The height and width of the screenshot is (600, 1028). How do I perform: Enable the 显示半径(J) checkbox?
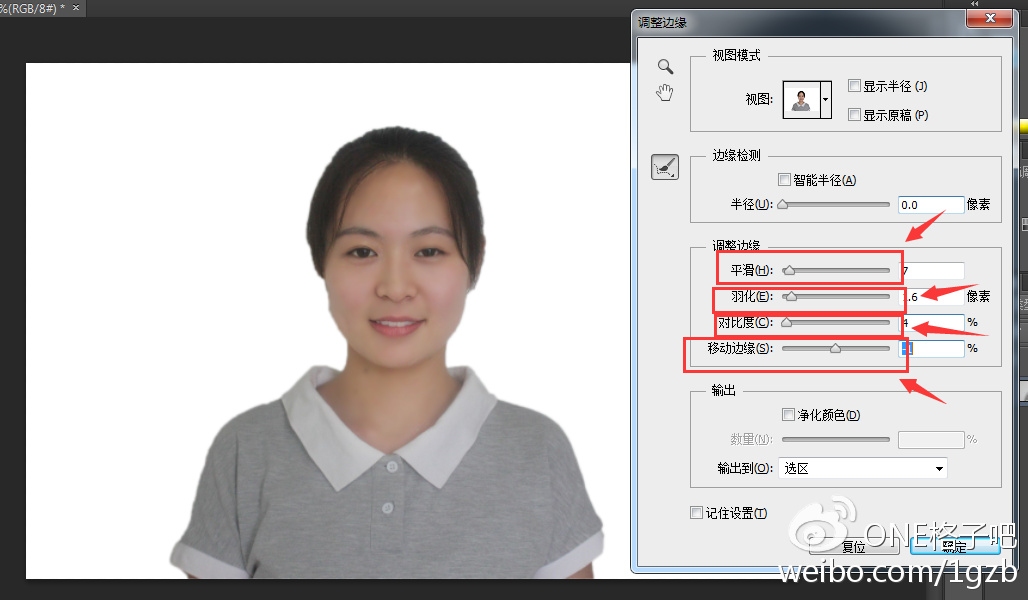click(855, 86)
